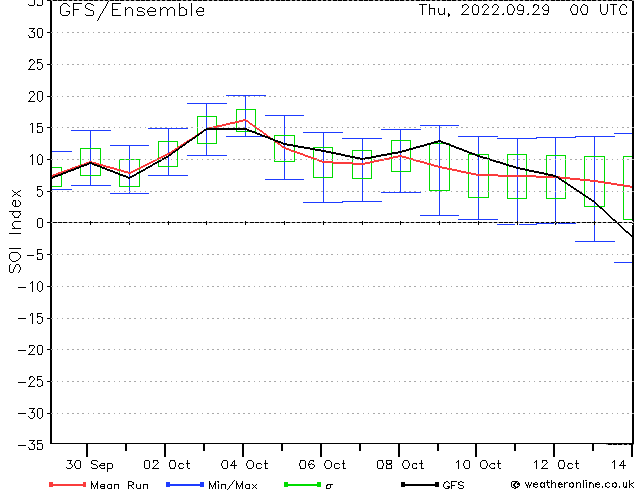
Task: Click the green sigma box at 08 Oct
Action: [x=401, y=156]
